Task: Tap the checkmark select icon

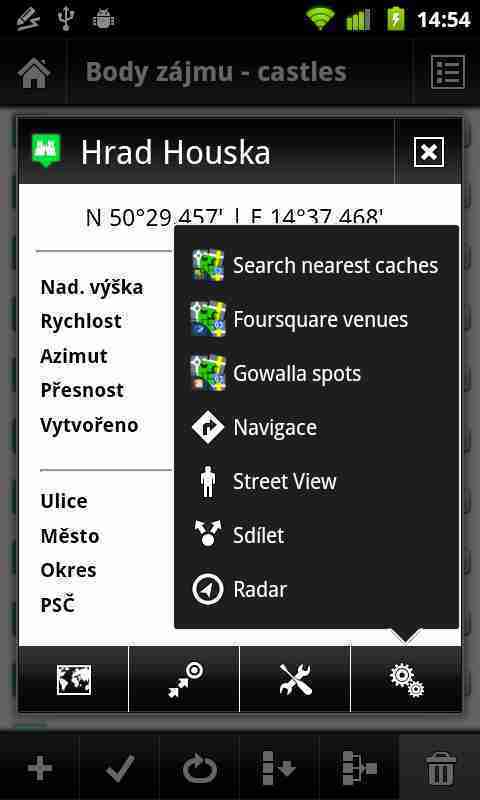Action: coord(119,768)
